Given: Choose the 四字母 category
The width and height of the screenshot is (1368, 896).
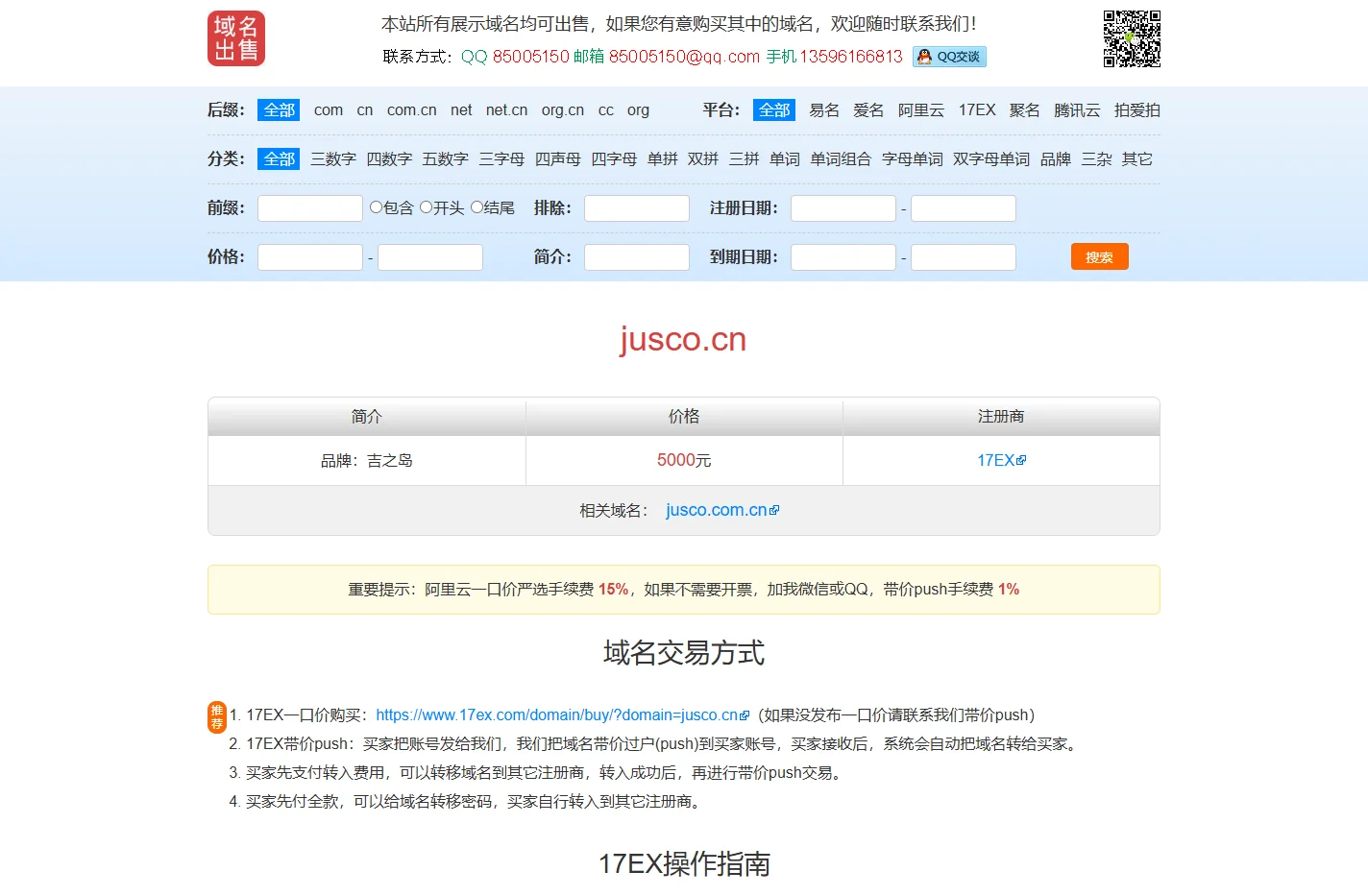Looking at the screenshot, I should 614,159.
